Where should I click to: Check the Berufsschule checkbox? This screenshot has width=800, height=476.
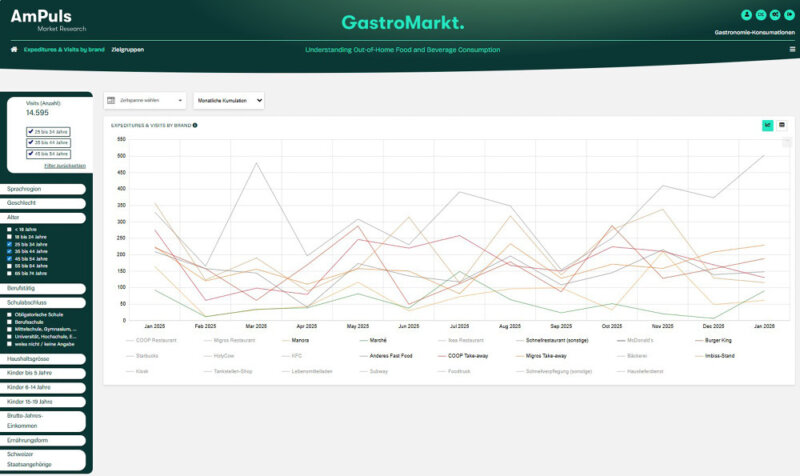tap(9, 322)
